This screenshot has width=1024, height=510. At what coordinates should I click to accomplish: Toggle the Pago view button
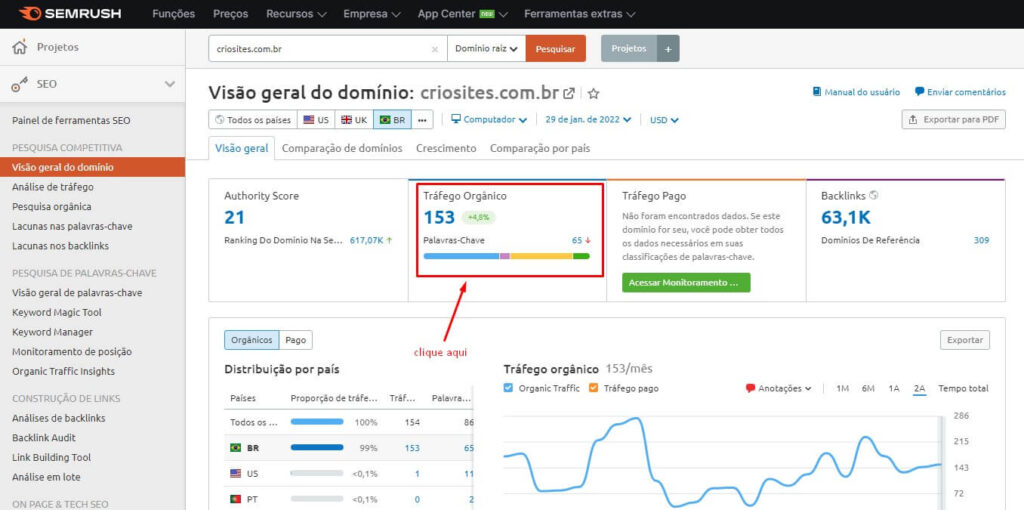coord(296,340)
